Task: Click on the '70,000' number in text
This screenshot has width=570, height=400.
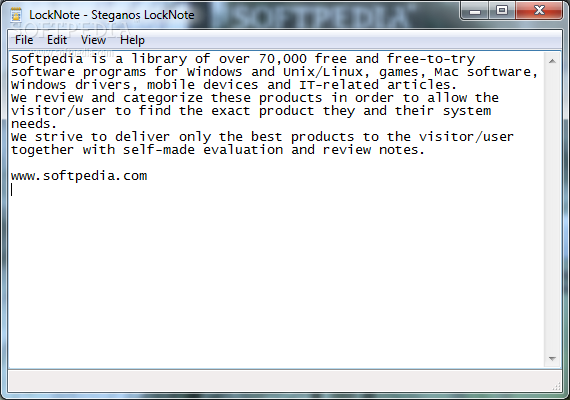Action: [282, 59]
